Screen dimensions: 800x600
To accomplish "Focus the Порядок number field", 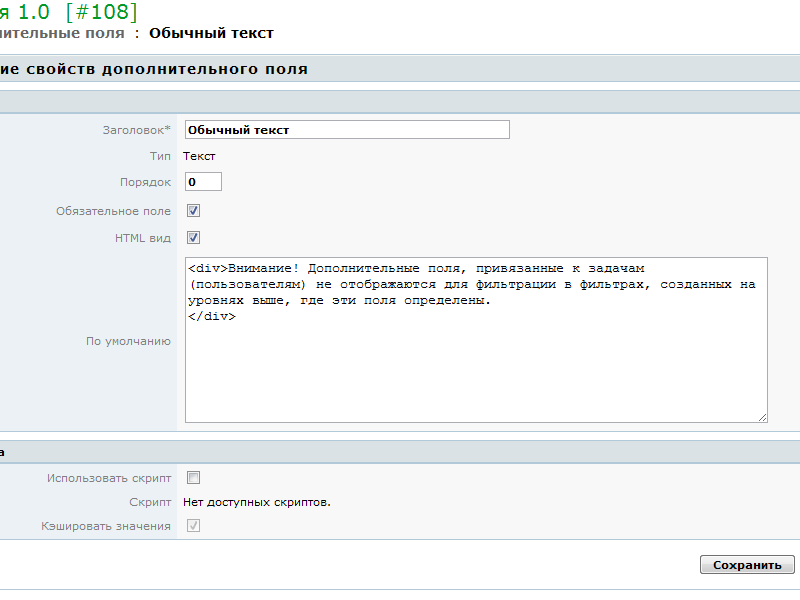I will pyautogui.click(x=203, y=182).
